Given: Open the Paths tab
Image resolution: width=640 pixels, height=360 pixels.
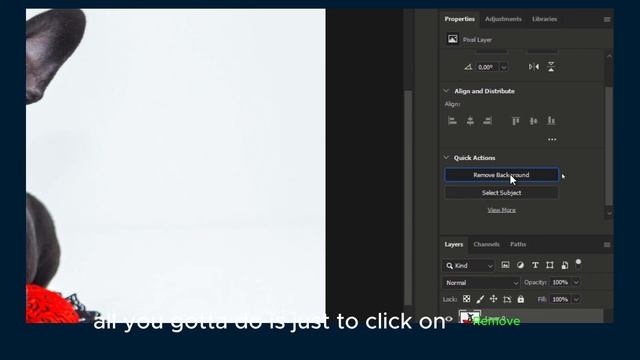Looking at the screenshot, I should (x=518, y=244).
